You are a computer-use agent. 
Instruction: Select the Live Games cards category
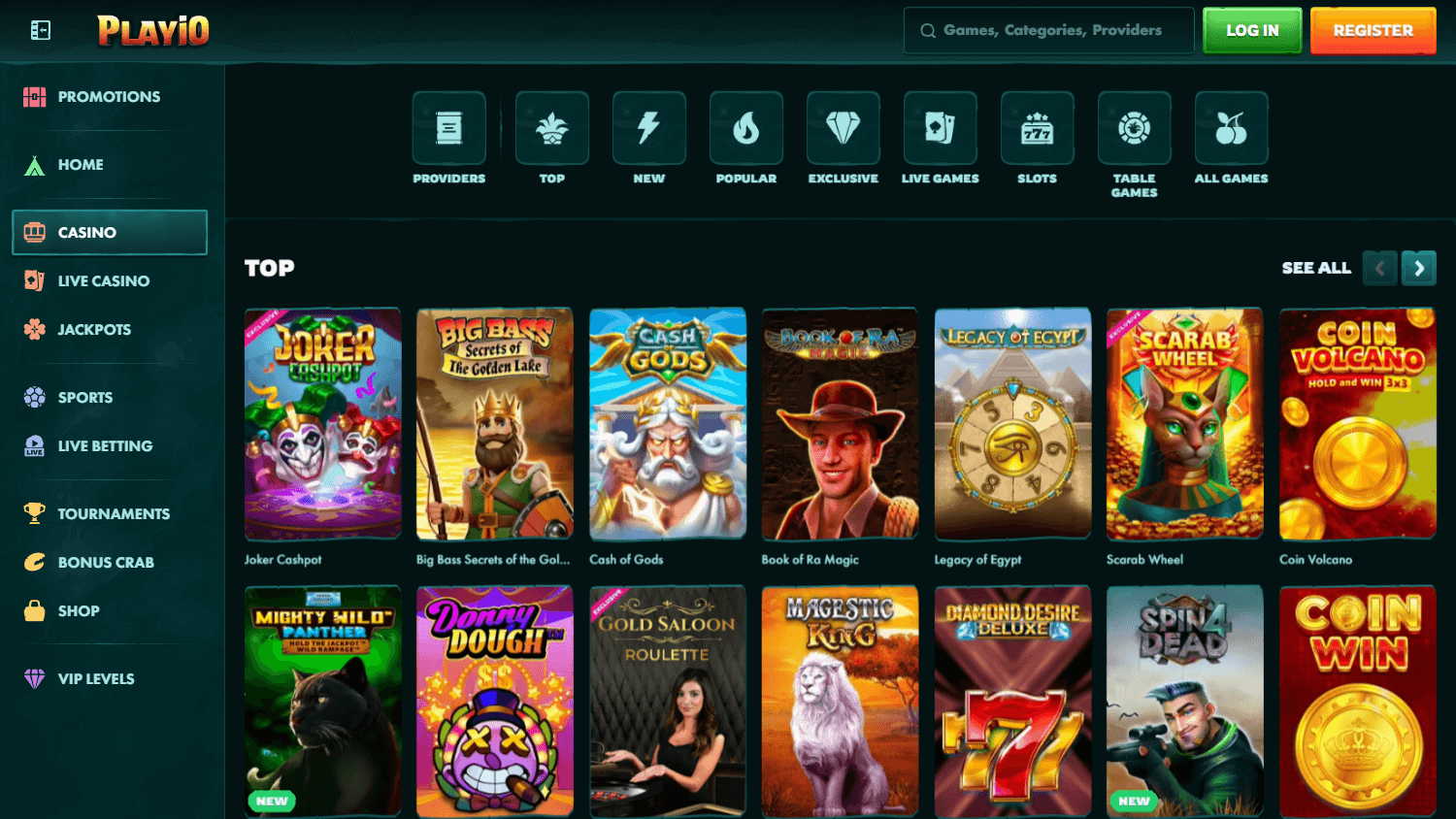click(941, 128)
